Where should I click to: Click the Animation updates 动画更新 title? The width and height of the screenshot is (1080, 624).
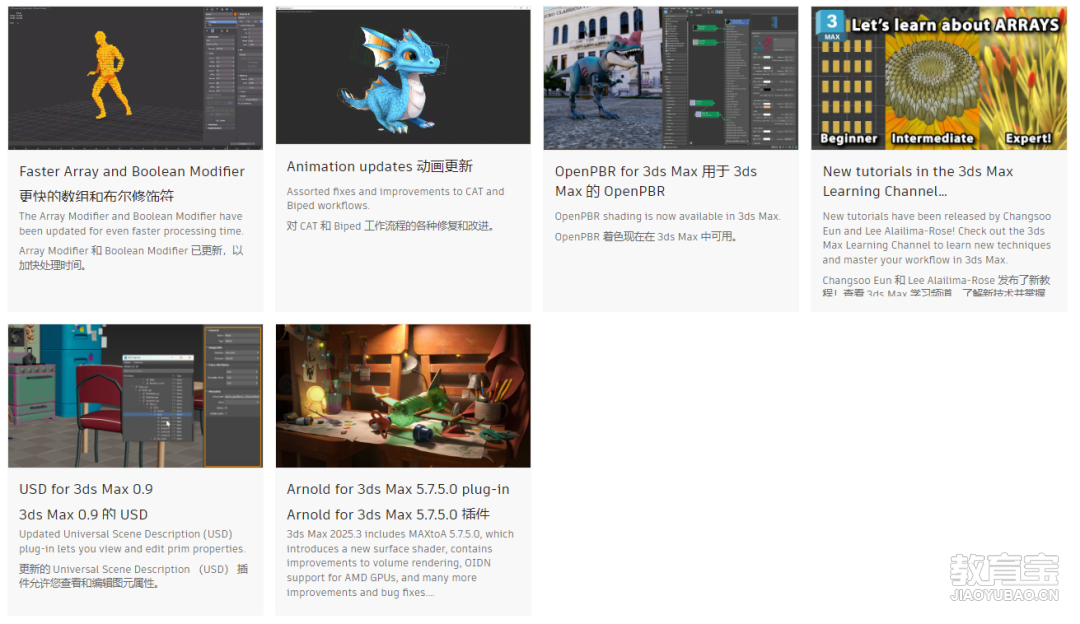point(380,167)
